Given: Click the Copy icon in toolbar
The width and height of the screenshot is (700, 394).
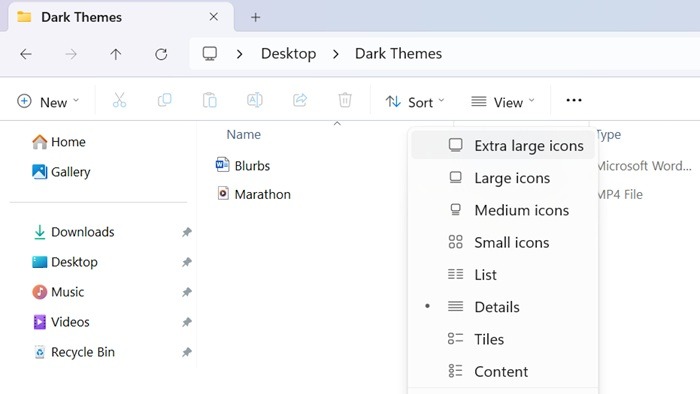Looking at the screenshot, I should coord(164,100).
